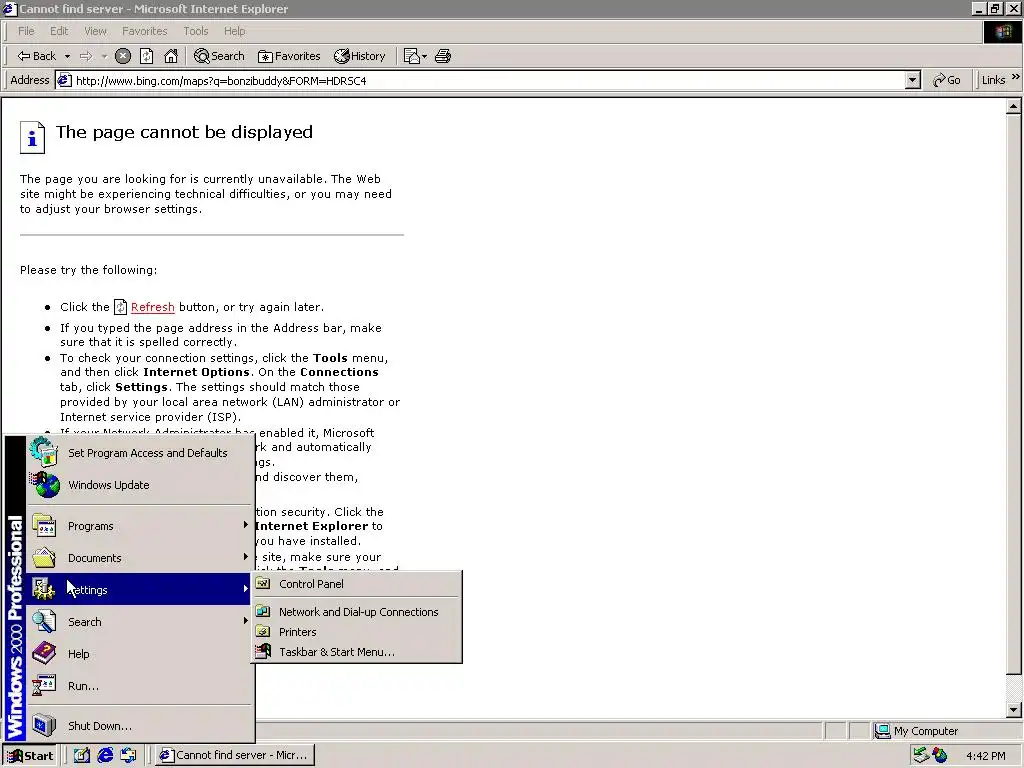Click the Forward arrow toolbar button
Viewport: 1024px width, 768px height.
click(86, 56)
